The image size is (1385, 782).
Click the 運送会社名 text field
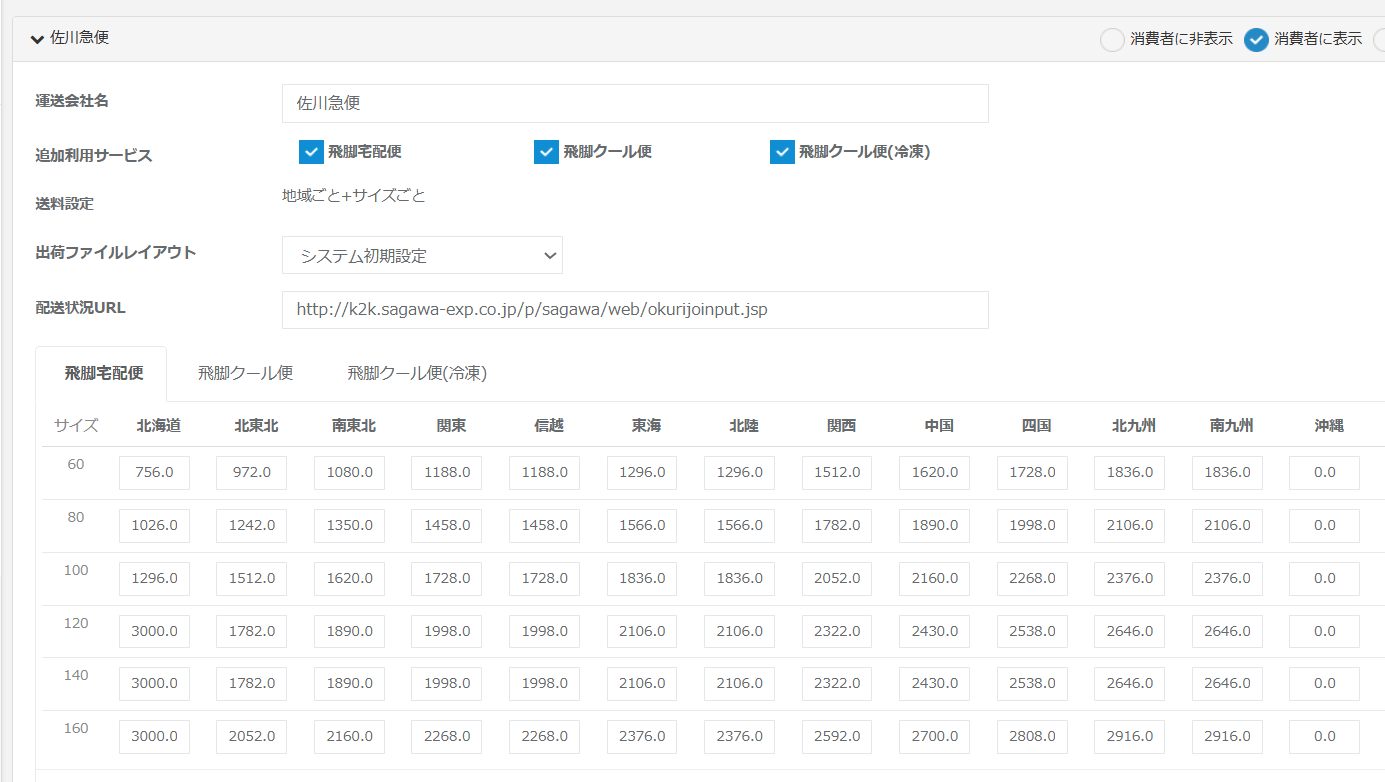(x=635, y=103)
